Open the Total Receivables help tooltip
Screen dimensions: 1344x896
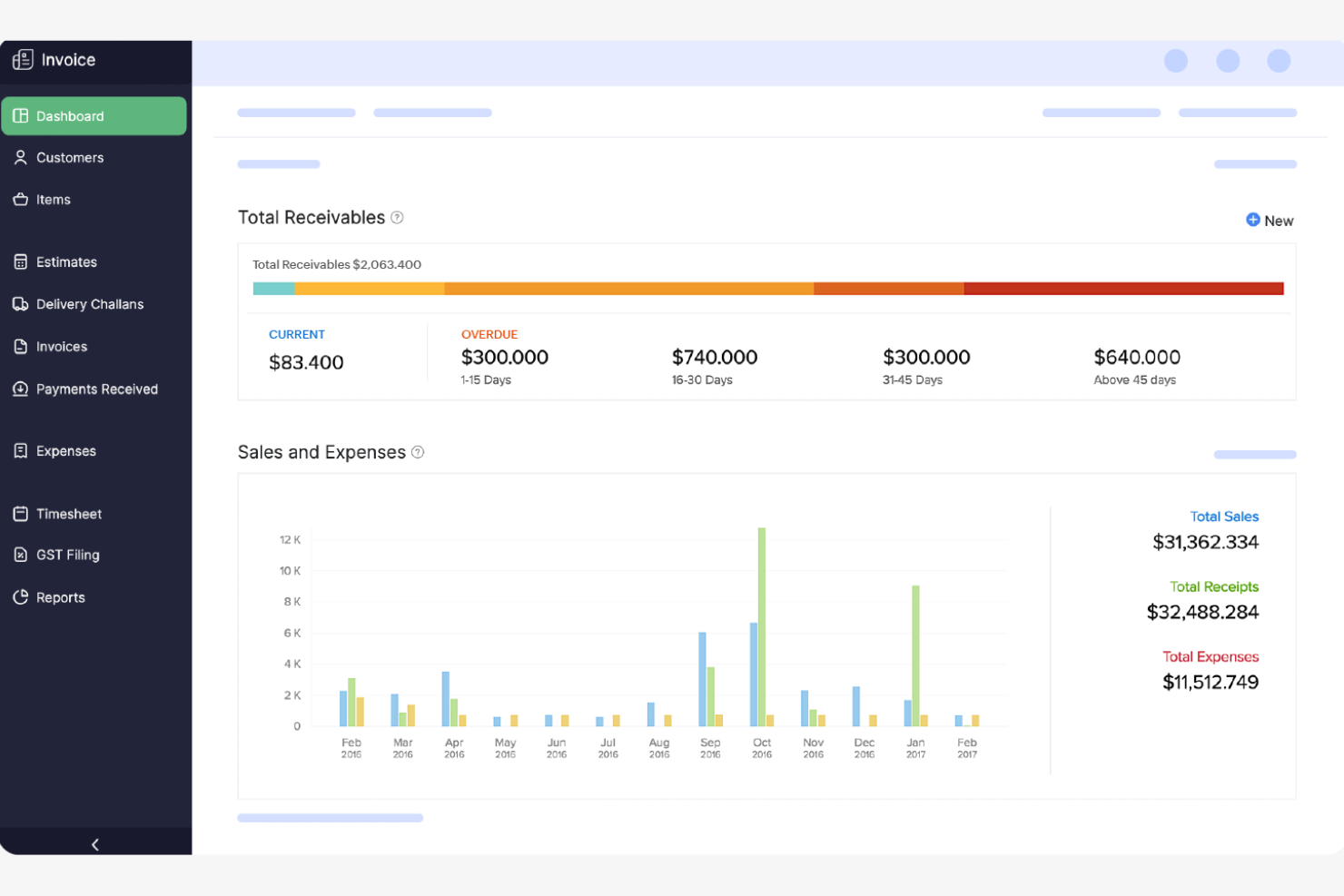point(396,217)
